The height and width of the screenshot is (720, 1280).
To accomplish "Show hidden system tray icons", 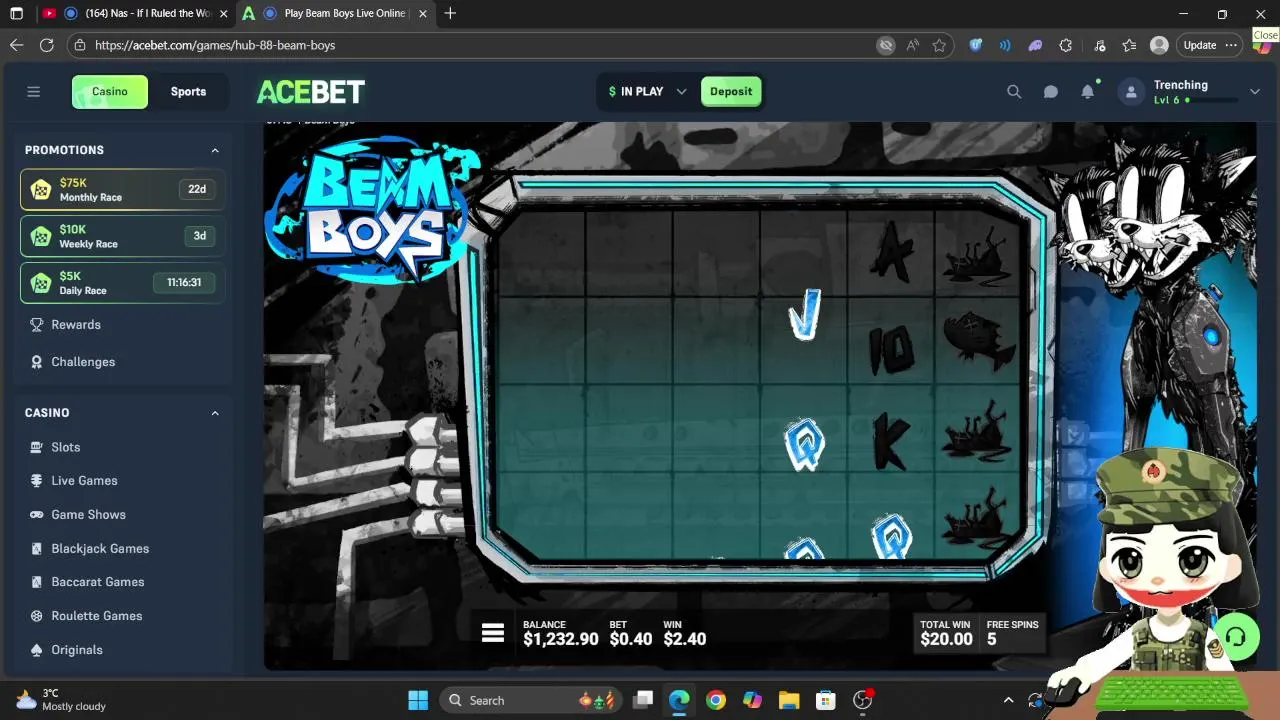I will (x=1008, y=700).
